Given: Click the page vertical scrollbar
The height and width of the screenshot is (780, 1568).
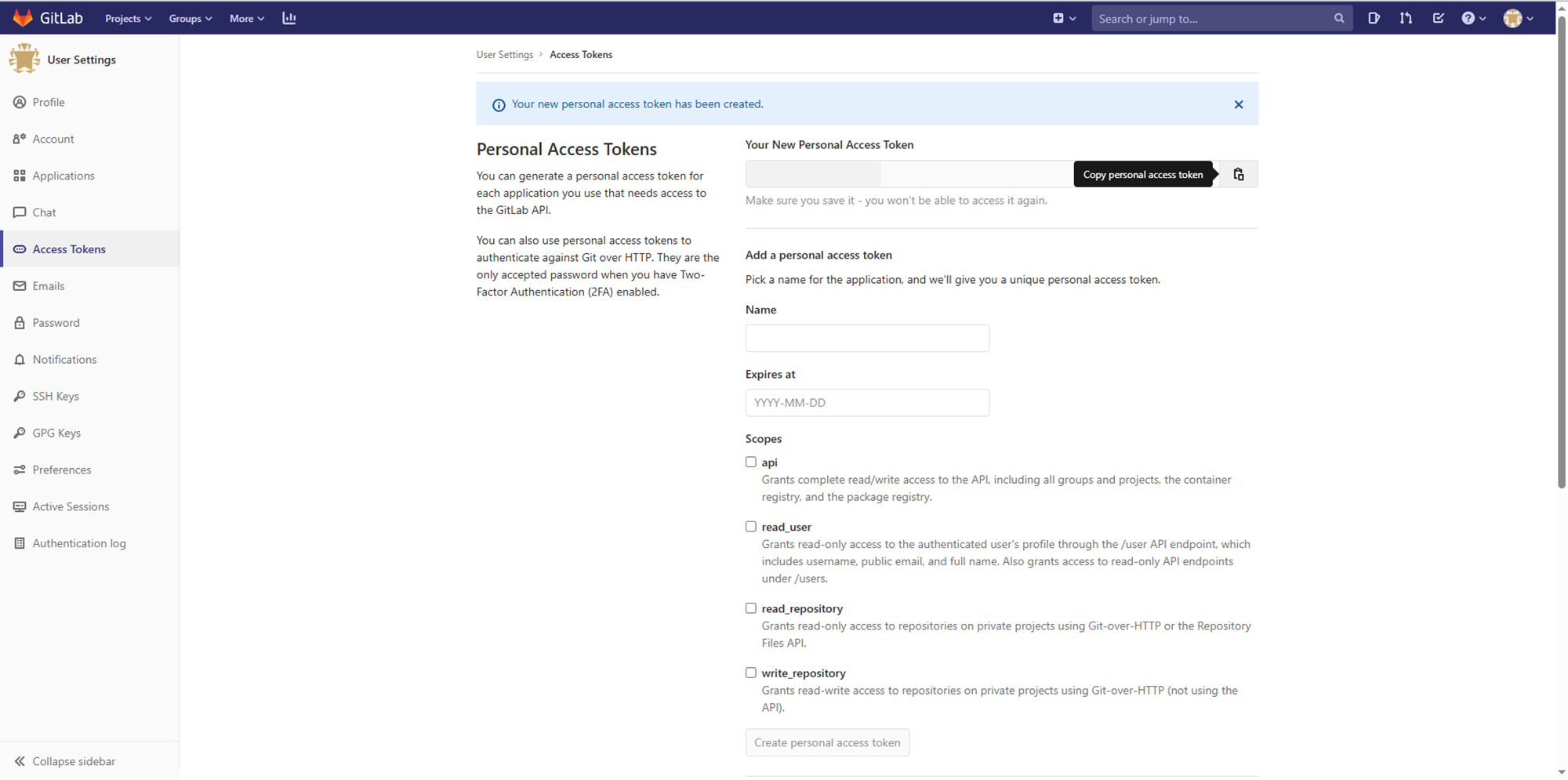Looking at the screenshot, I should (1561, 251).
